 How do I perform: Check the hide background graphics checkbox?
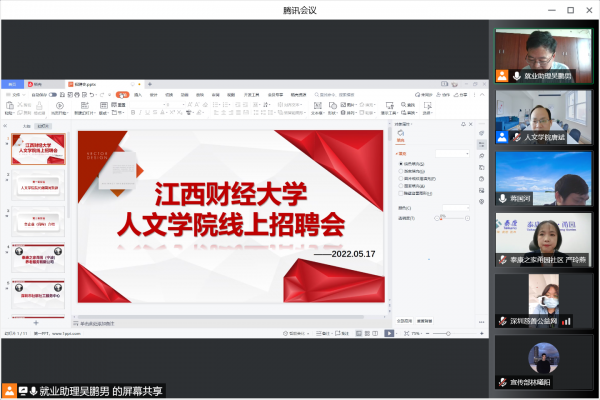[x=400, y=192]
